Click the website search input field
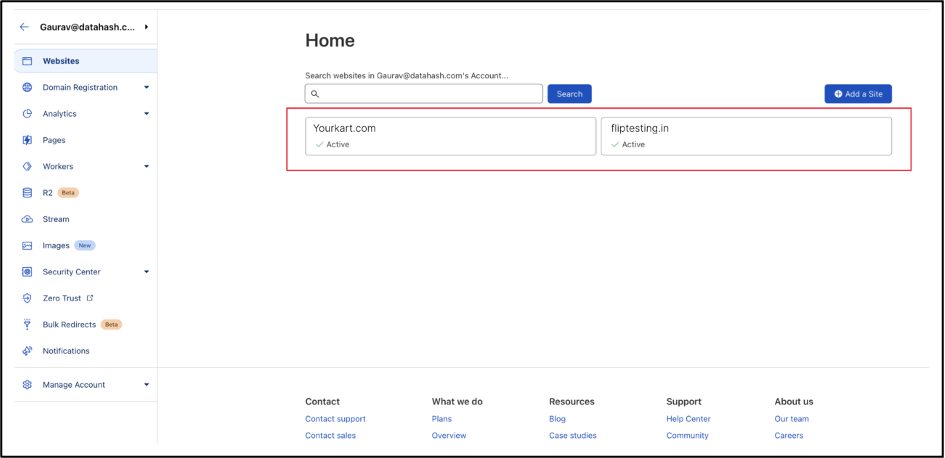This screenshot has width=945, height=458. 424,94
